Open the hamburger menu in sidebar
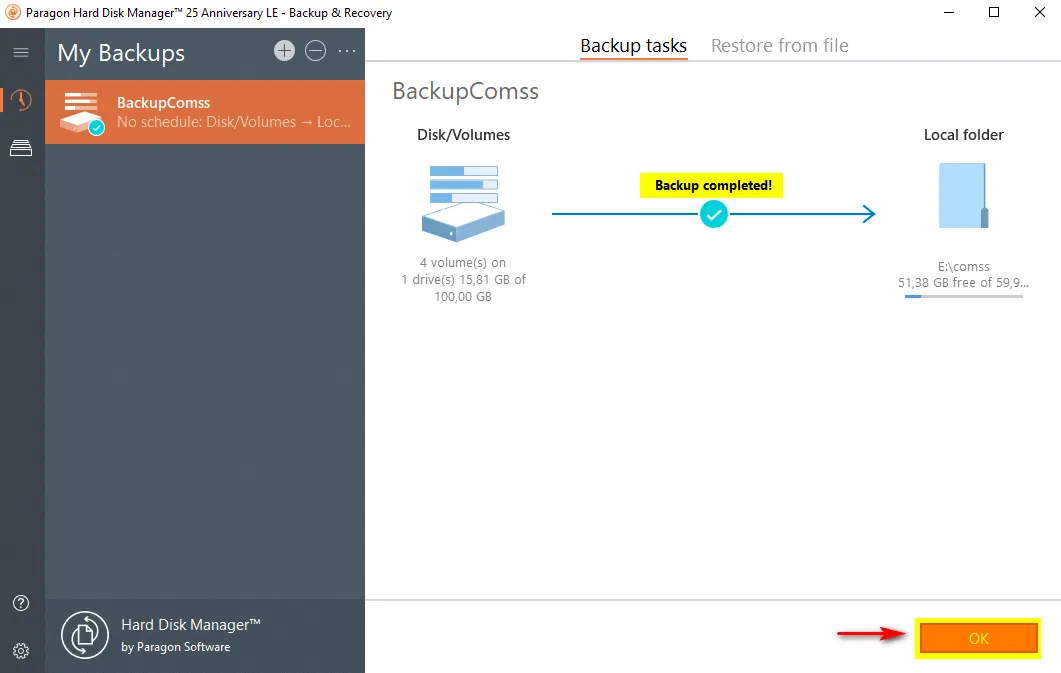The width and height of the screenshot is (1061, 673). pos(21,52)
